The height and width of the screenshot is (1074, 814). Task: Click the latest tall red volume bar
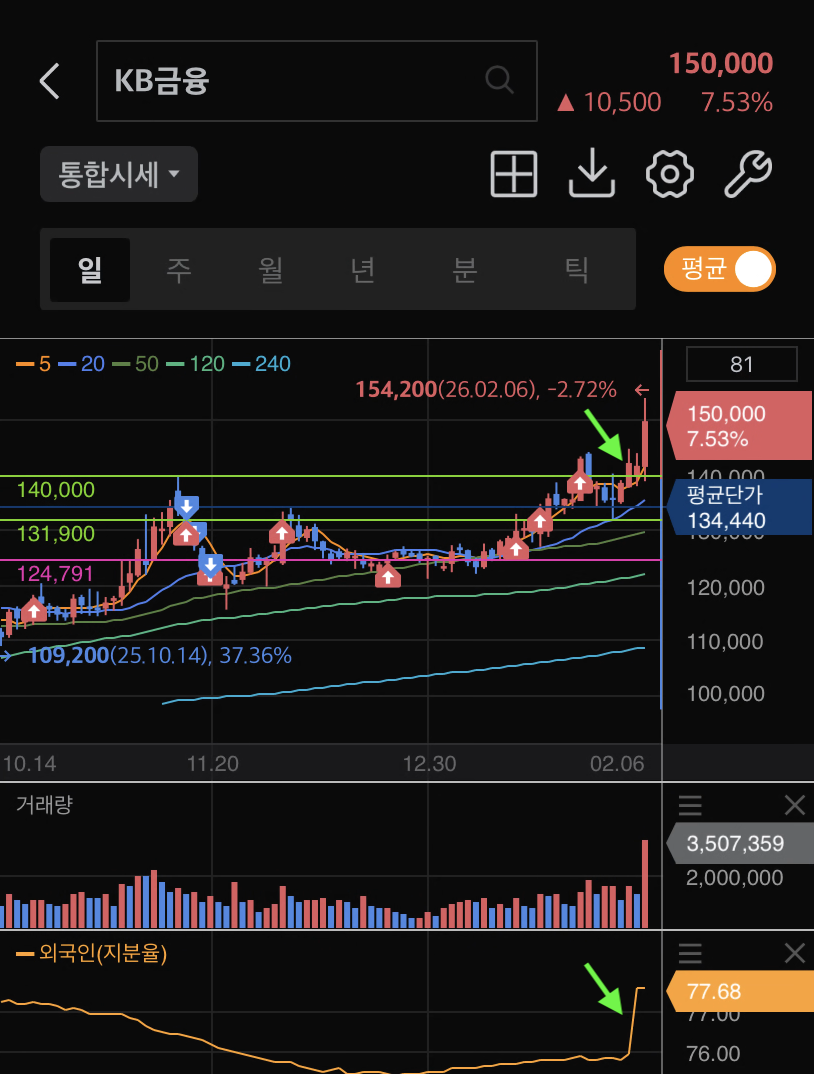645,884
